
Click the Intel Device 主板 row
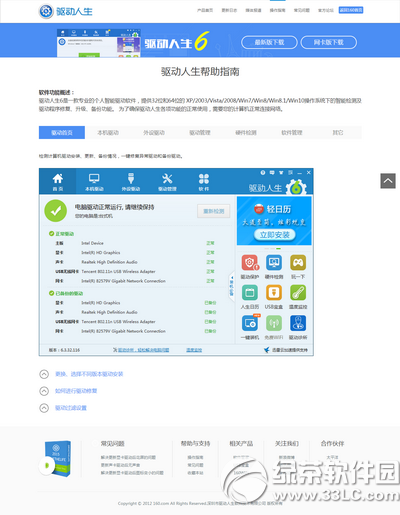135,243
